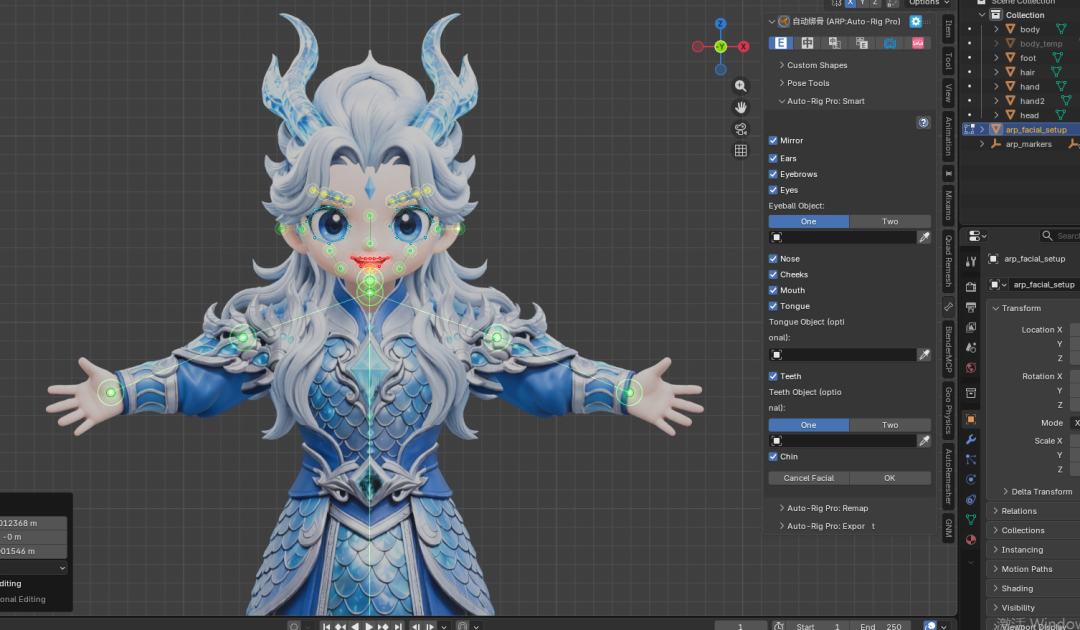Screen dimensions: 1080x630
Task: Click the play animation button
Action: [x=368, y=626]
